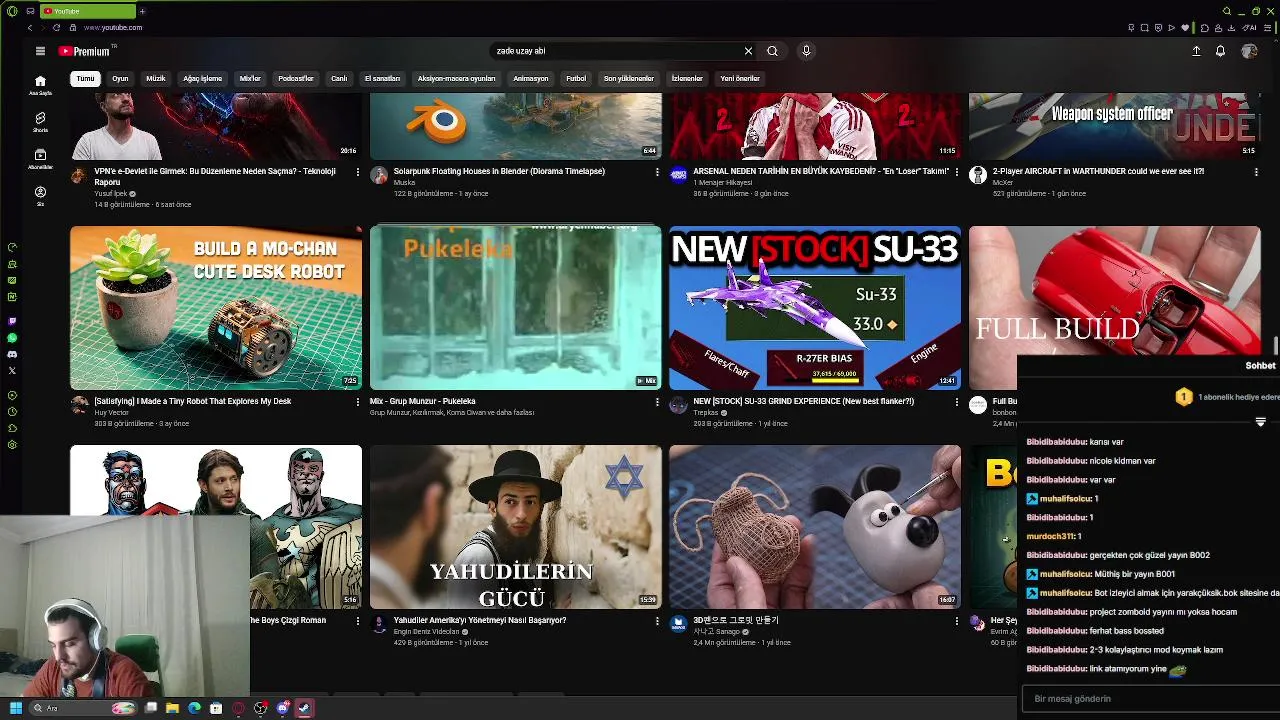
Task: Open a new tab with the plus button
Action: pyautogui.click(x=142, y=11)
